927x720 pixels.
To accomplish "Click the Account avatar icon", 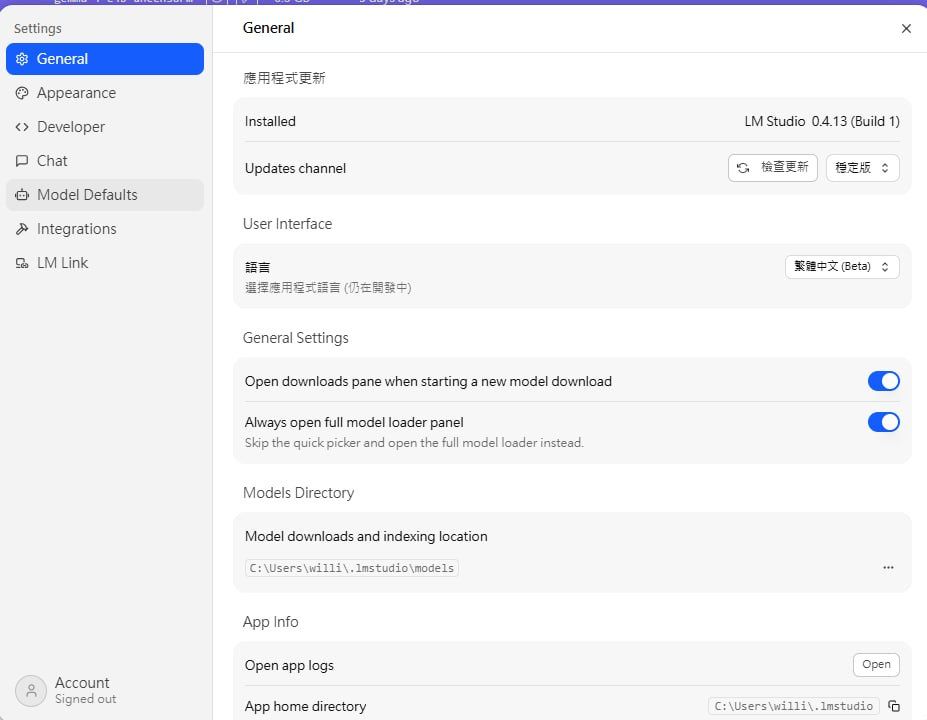I will 31,690.
